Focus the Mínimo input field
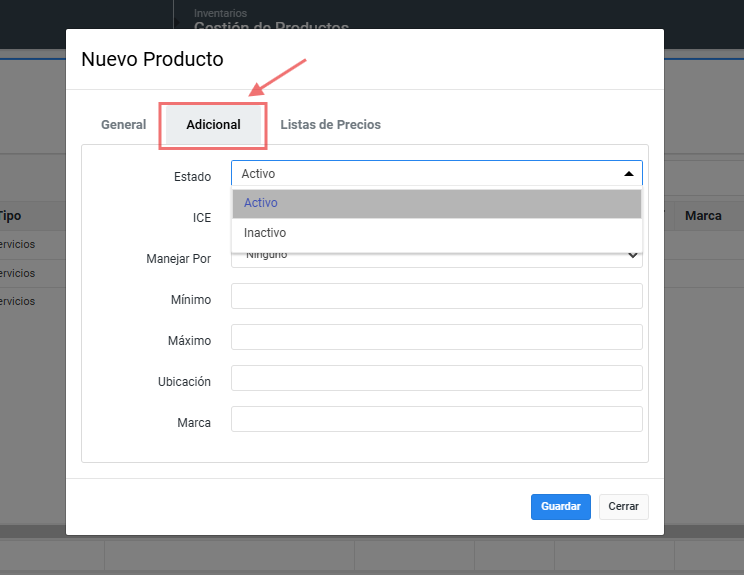 click(x=436, y=297)
